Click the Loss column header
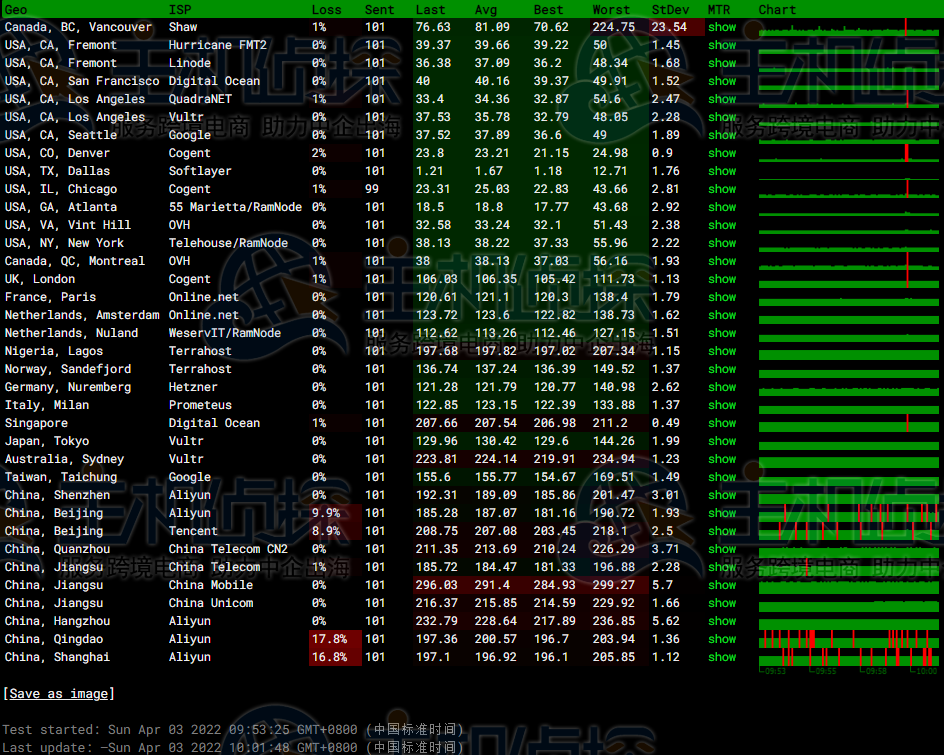Image resolution: width=944 pixels, height=755 pixels. pos(326,9)
